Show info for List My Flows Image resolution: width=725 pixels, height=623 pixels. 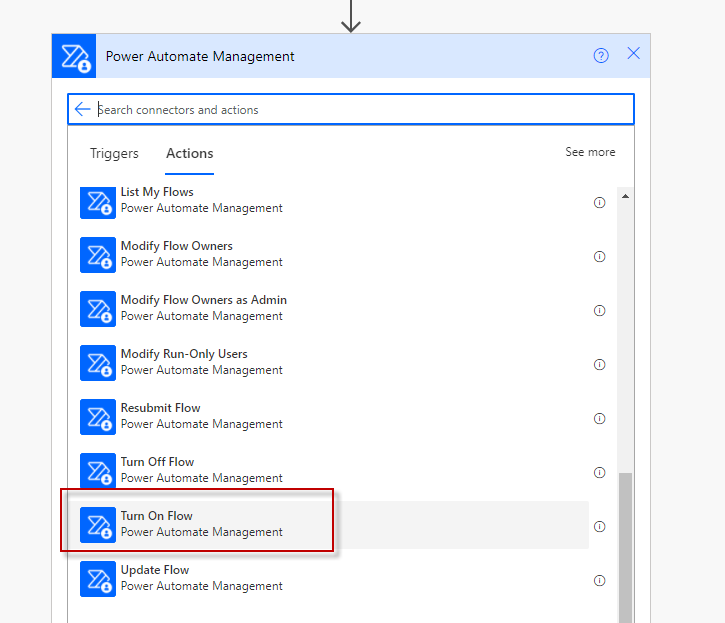(x=599, y=203)
